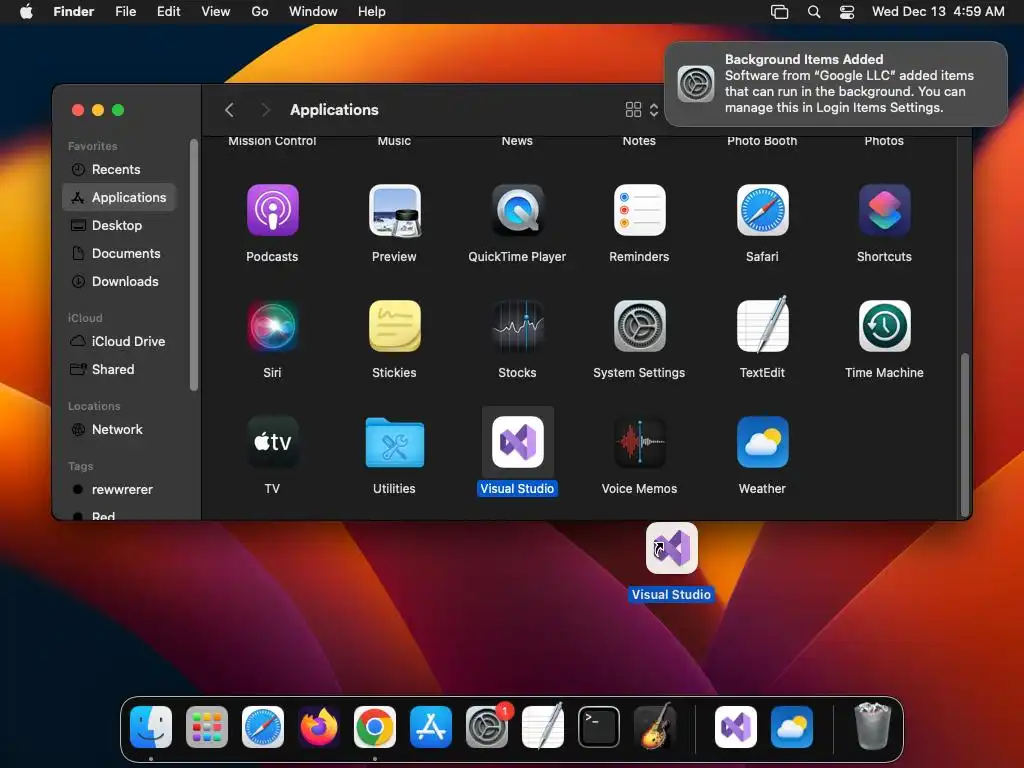Open the App Store from the Dock
This screenshot has width=1024, height=768.
tap(431, 727)
